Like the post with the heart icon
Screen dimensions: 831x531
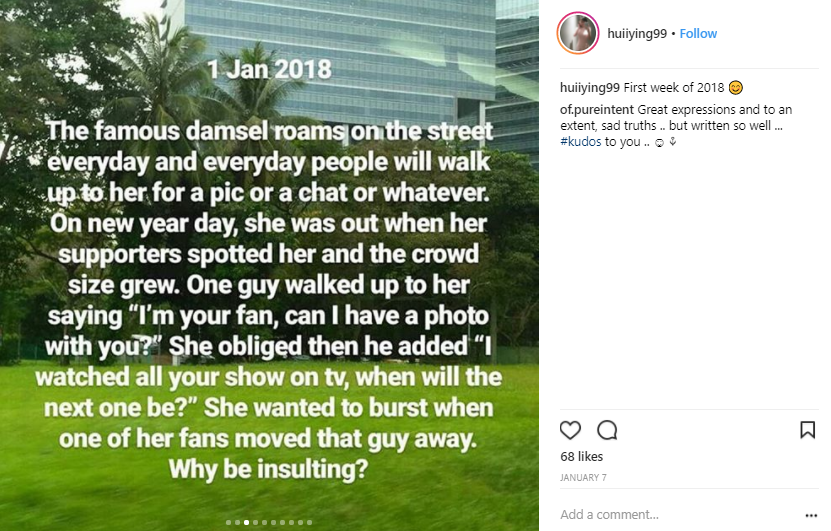click(570, 430)
